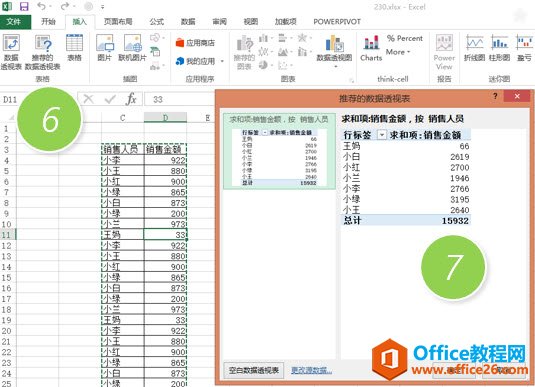Open the Excel application icon menu
The width and height of the screenshot is (535, 387).
[7, 6]
